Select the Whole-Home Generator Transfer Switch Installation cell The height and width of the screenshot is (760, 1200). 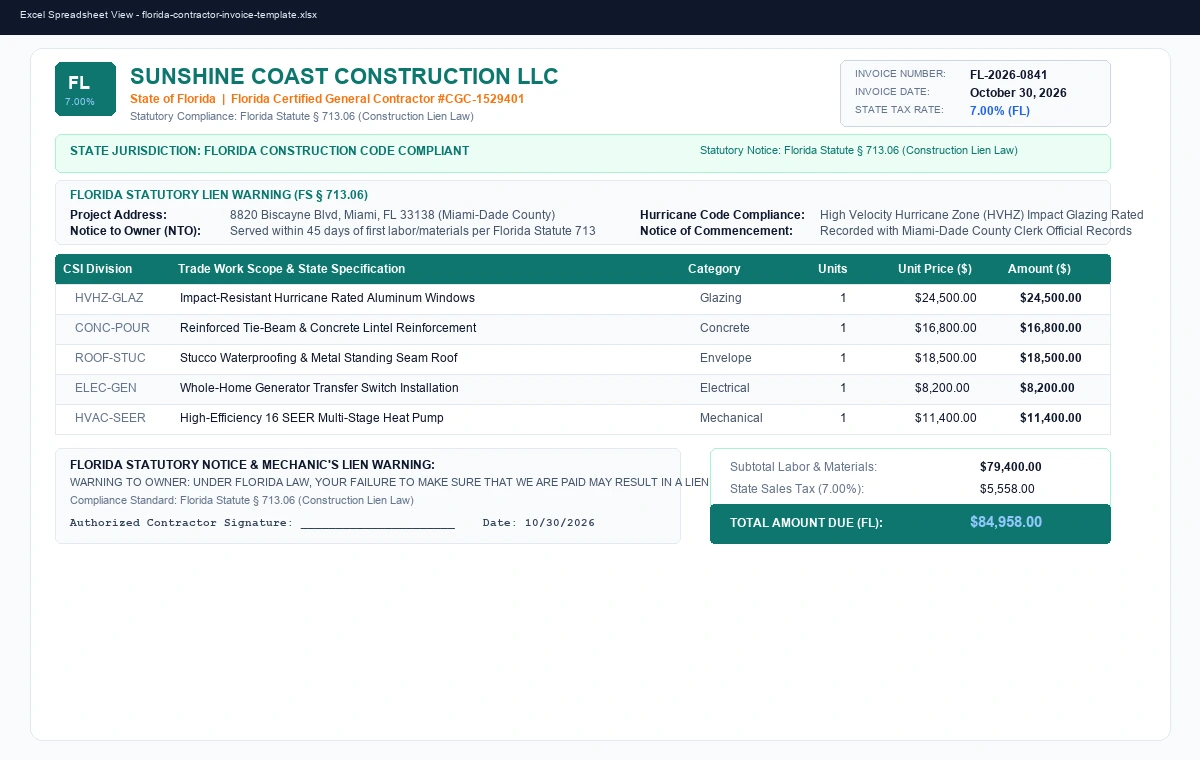[x=319, y=388]
